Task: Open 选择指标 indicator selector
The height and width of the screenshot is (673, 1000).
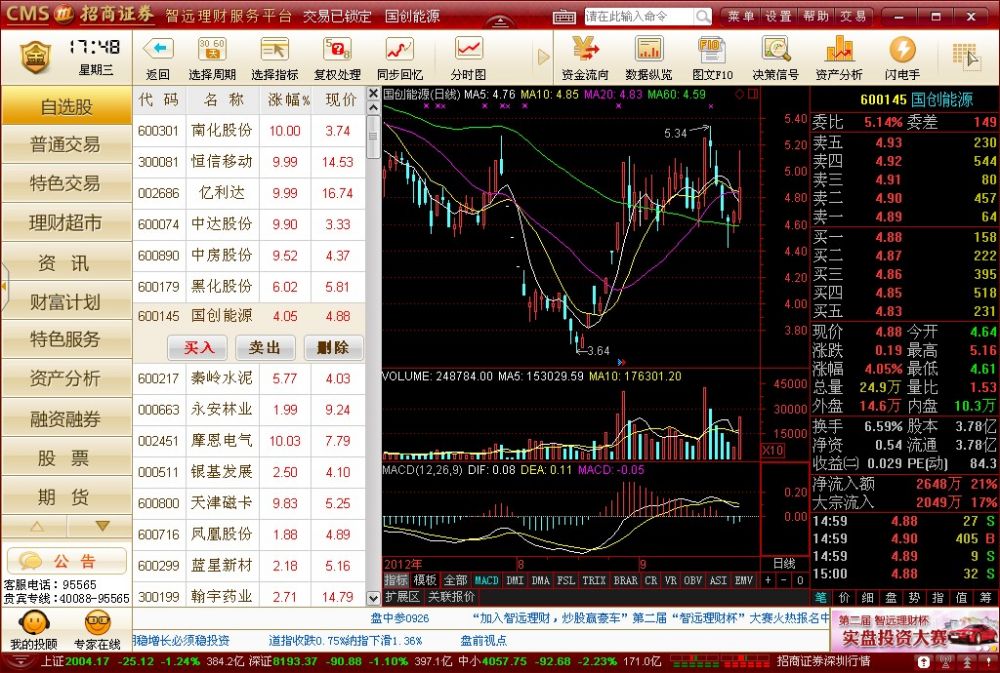Action: pyautogui.click(x=275, y=58)
